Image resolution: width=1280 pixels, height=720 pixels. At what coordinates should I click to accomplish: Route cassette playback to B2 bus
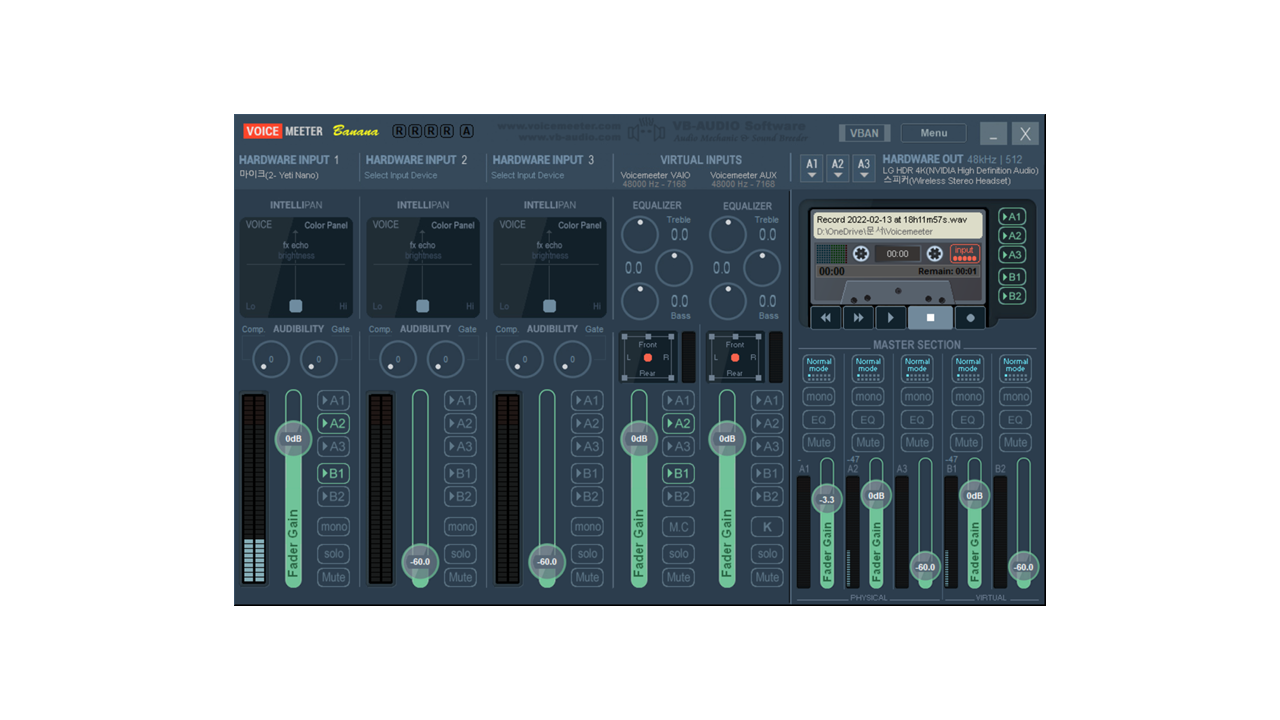pos(1012,296)
